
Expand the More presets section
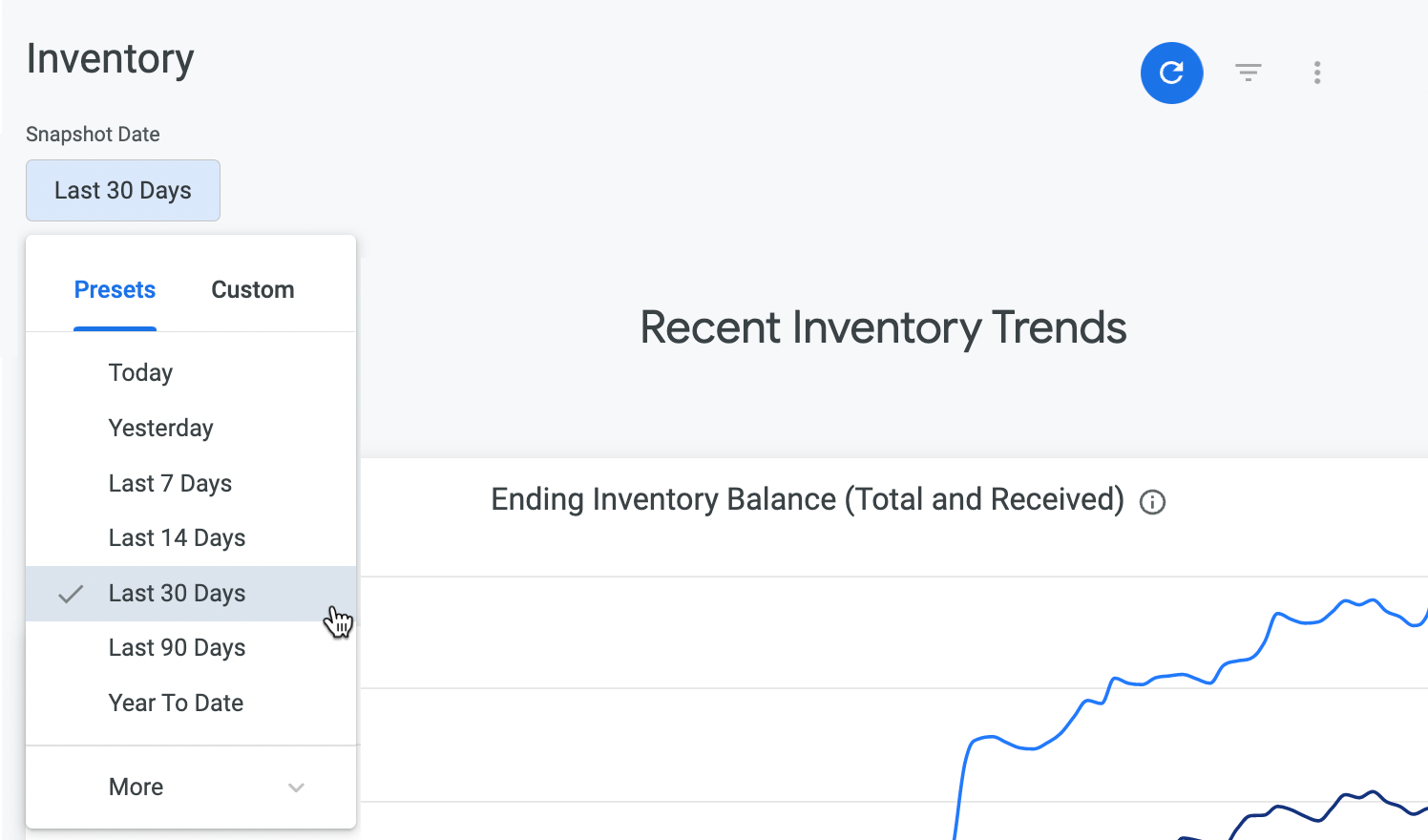[x=136, y=787]
